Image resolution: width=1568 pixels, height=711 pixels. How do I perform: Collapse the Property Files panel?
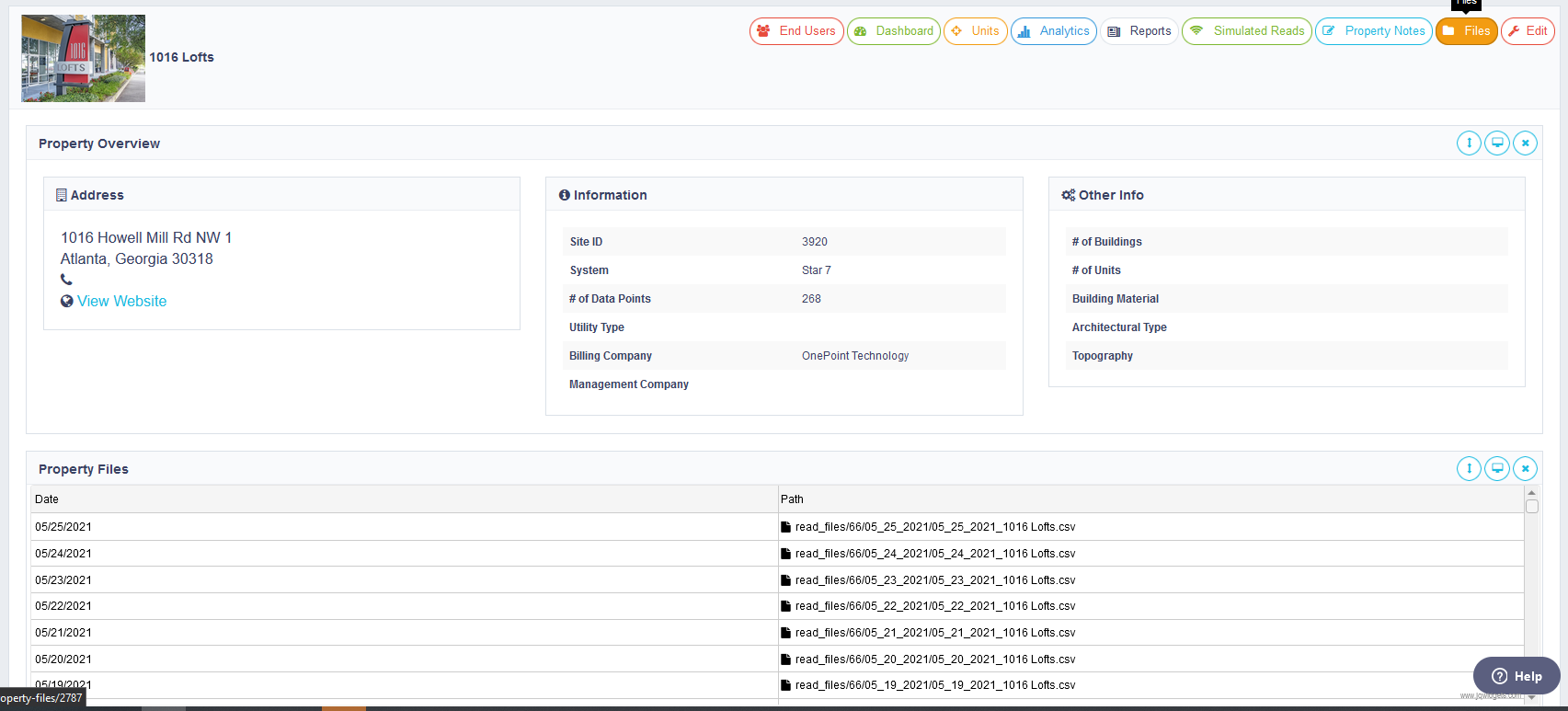click(x=1469, y=469)
